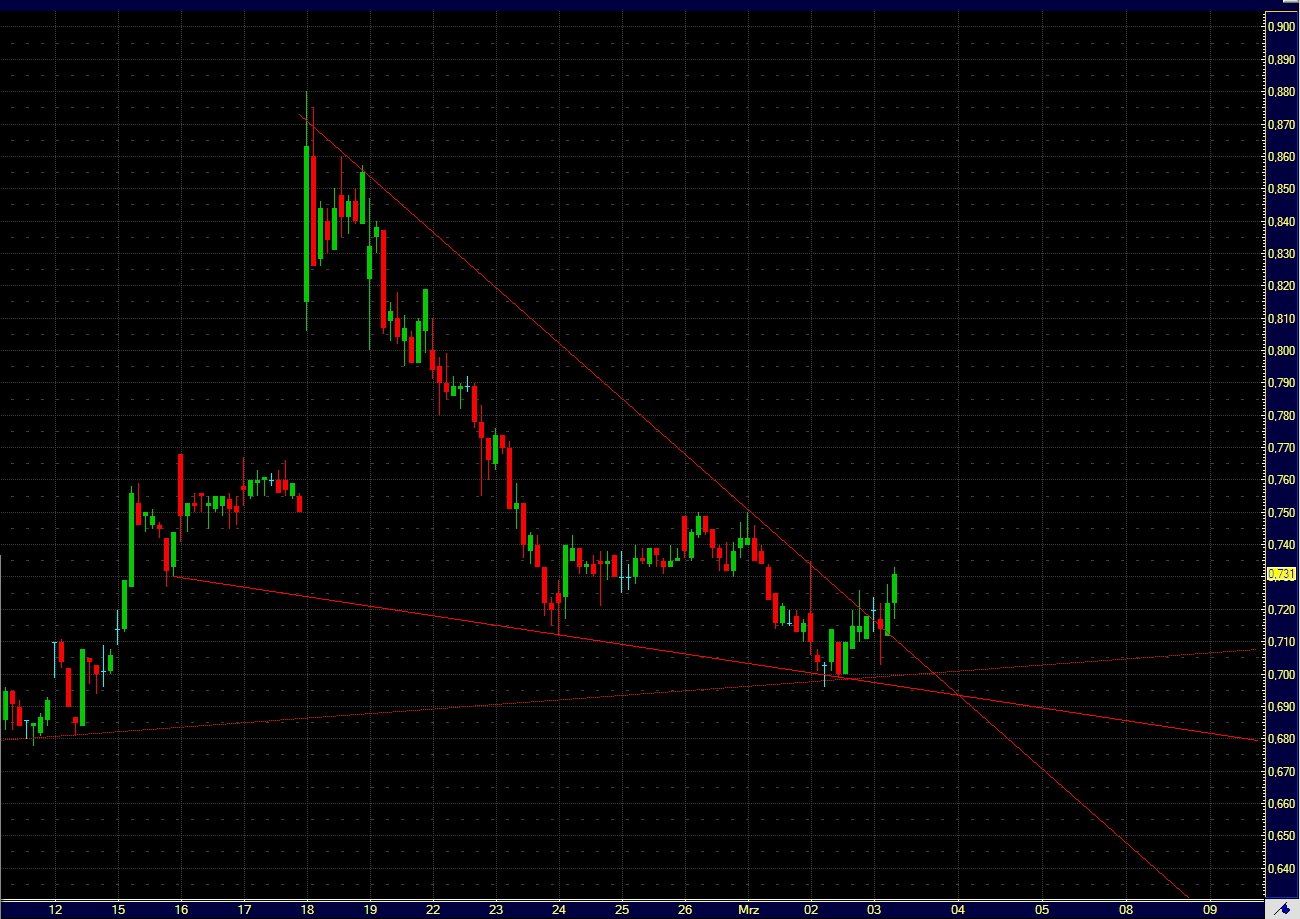
Task: Click the blue pin icon in the chart corner
Action: point(1281,908)
